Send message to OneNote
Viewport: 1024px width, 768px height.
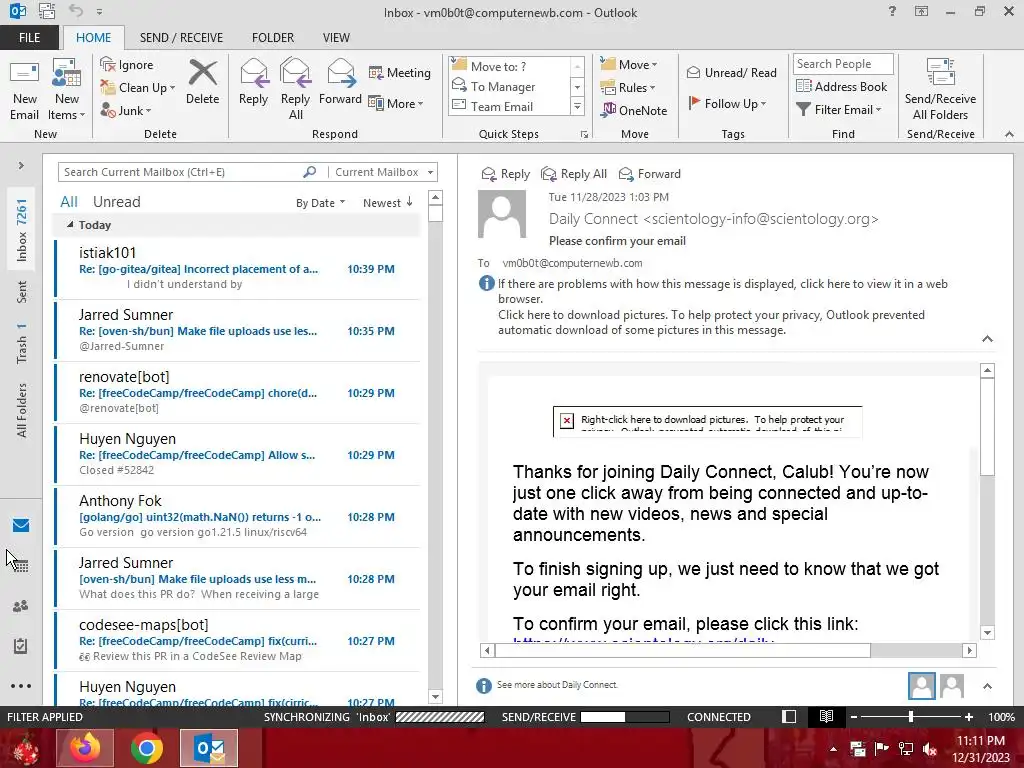pyautogui.click(x=634, y=110)
